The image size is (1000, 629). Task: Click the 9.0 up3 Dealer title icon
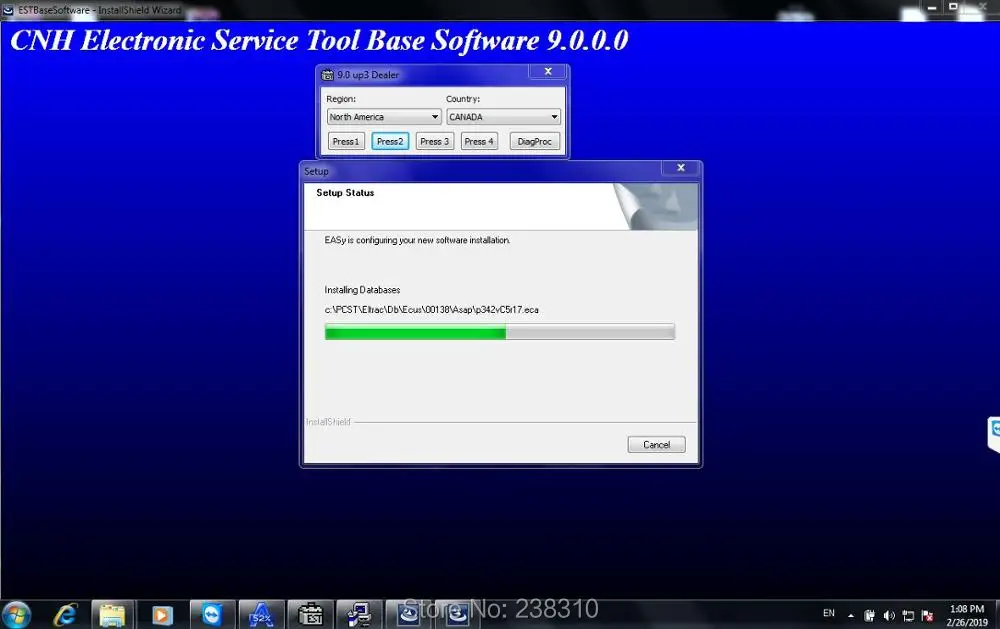coord(327,75)
